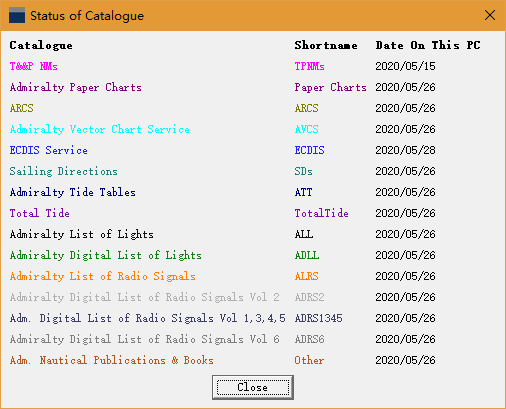Select ARCS in the Catalogue column

22,108
